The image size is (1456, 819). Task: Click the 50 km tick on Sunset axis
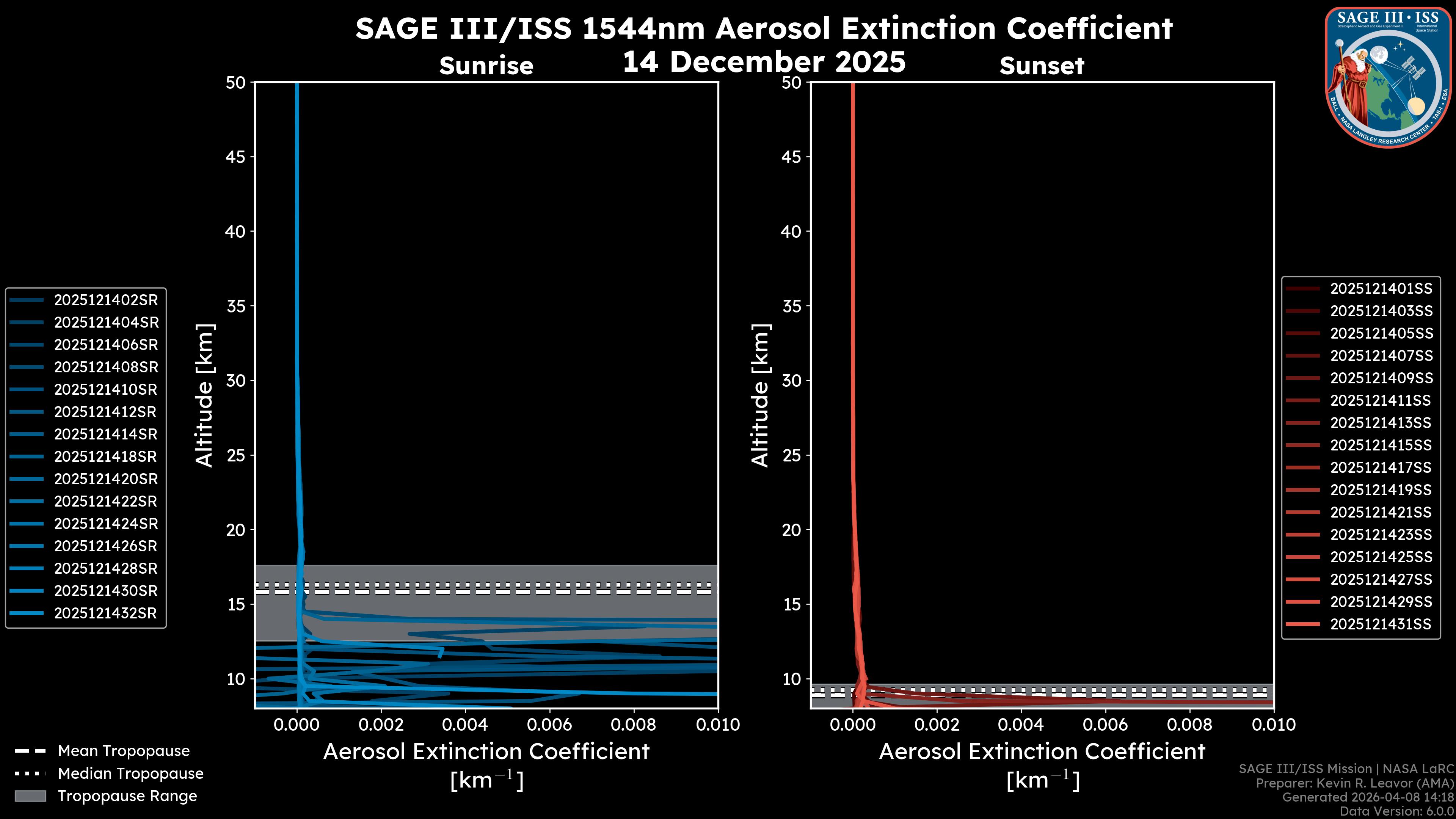[x=791, y=83]
